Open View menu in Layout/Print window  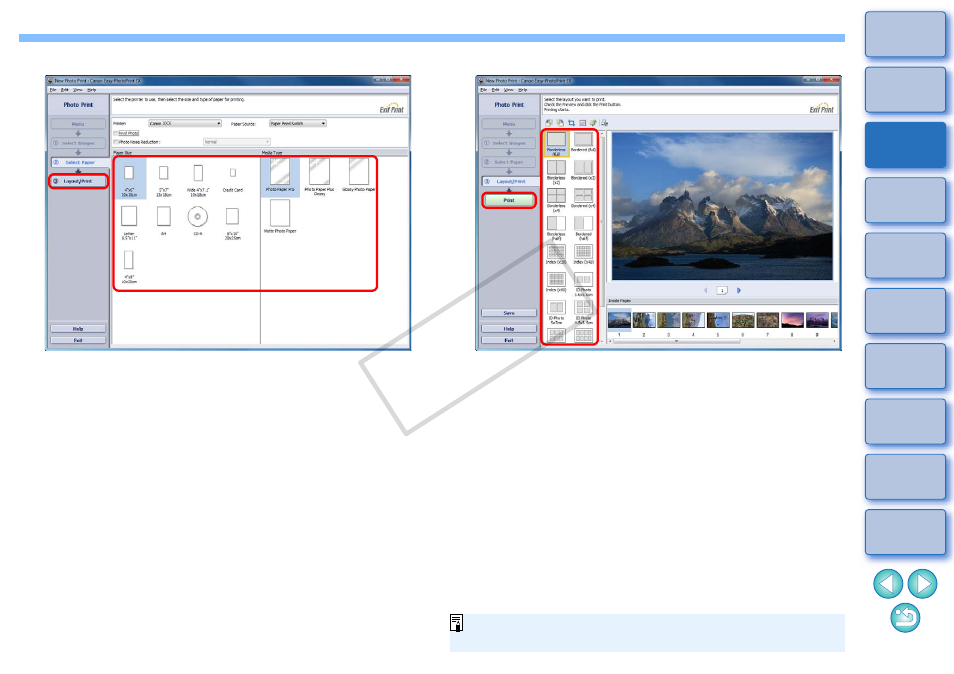coord(509,90)
